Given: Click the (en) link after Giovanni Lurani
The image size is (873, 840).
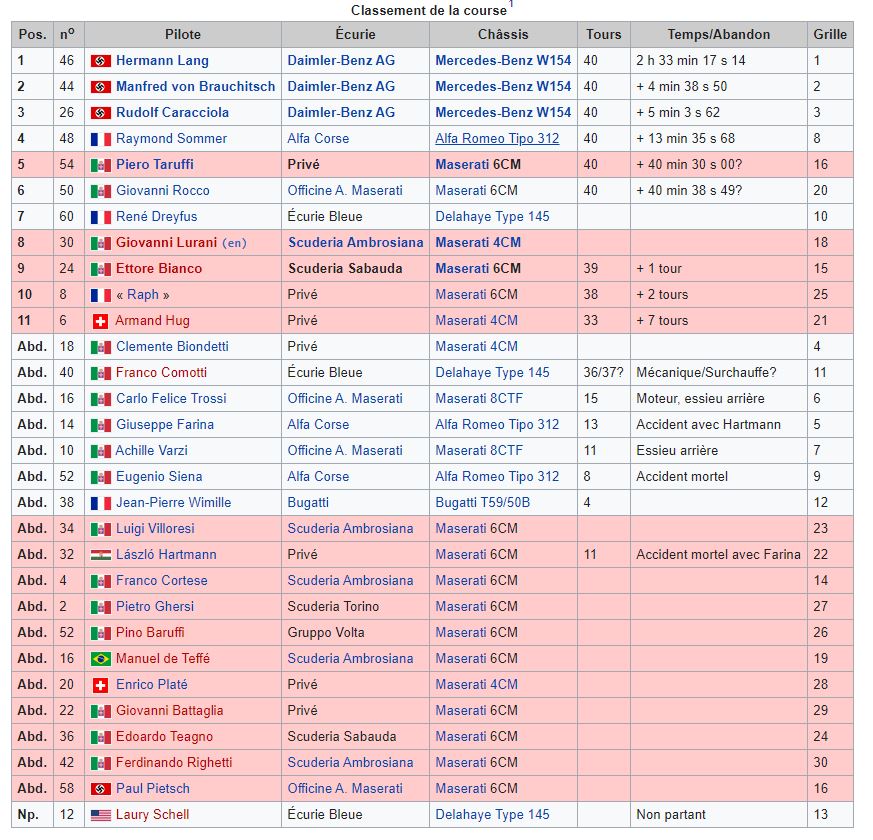Looking at the screenshot, I should click(234, 243).
